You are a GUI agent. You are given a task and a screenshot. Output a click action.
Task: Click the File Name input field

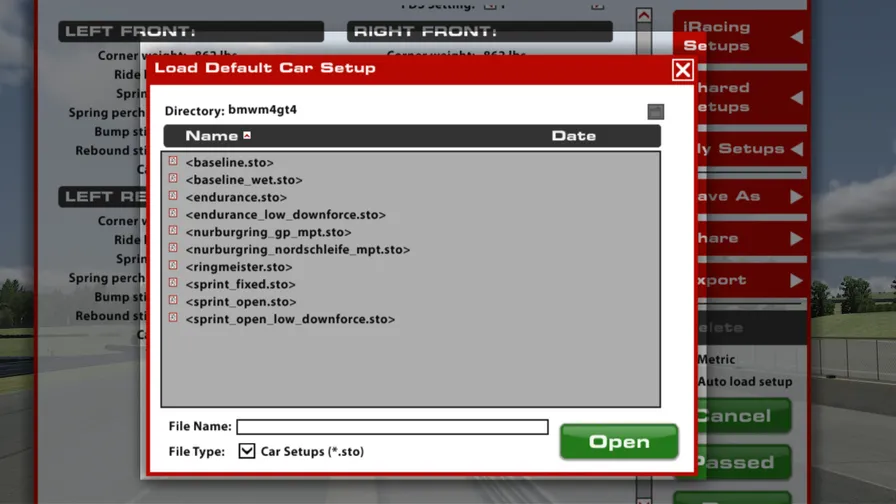point(393,427)
